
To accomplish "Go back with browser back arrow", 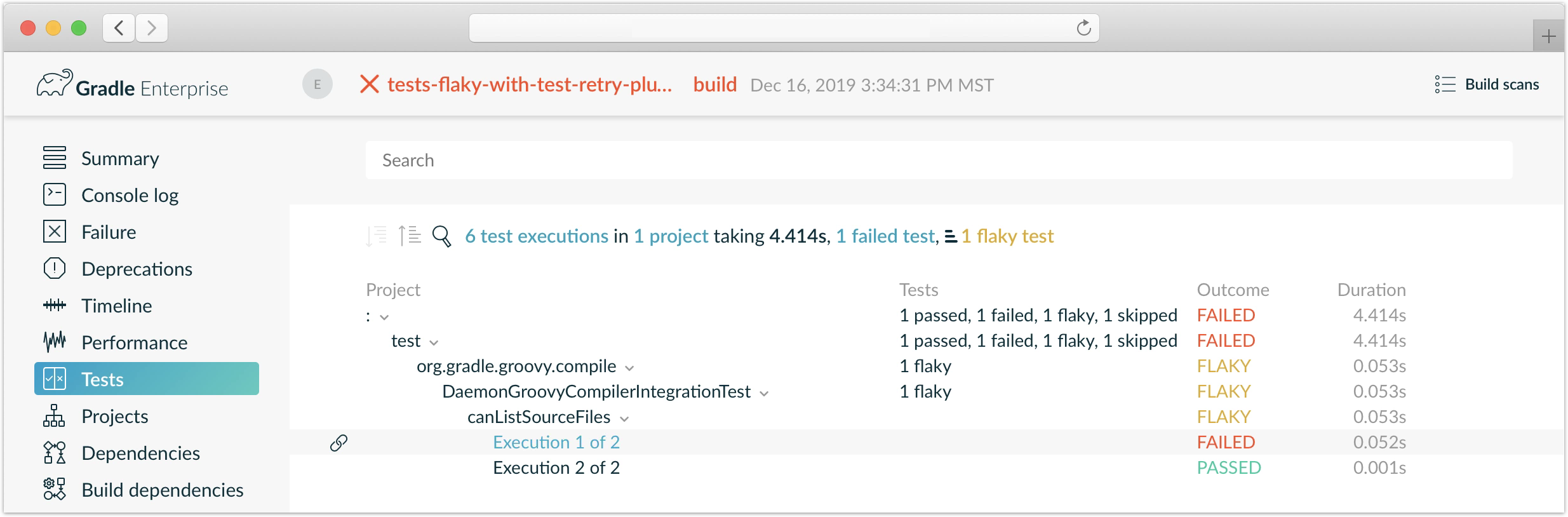I will (119, 28).
